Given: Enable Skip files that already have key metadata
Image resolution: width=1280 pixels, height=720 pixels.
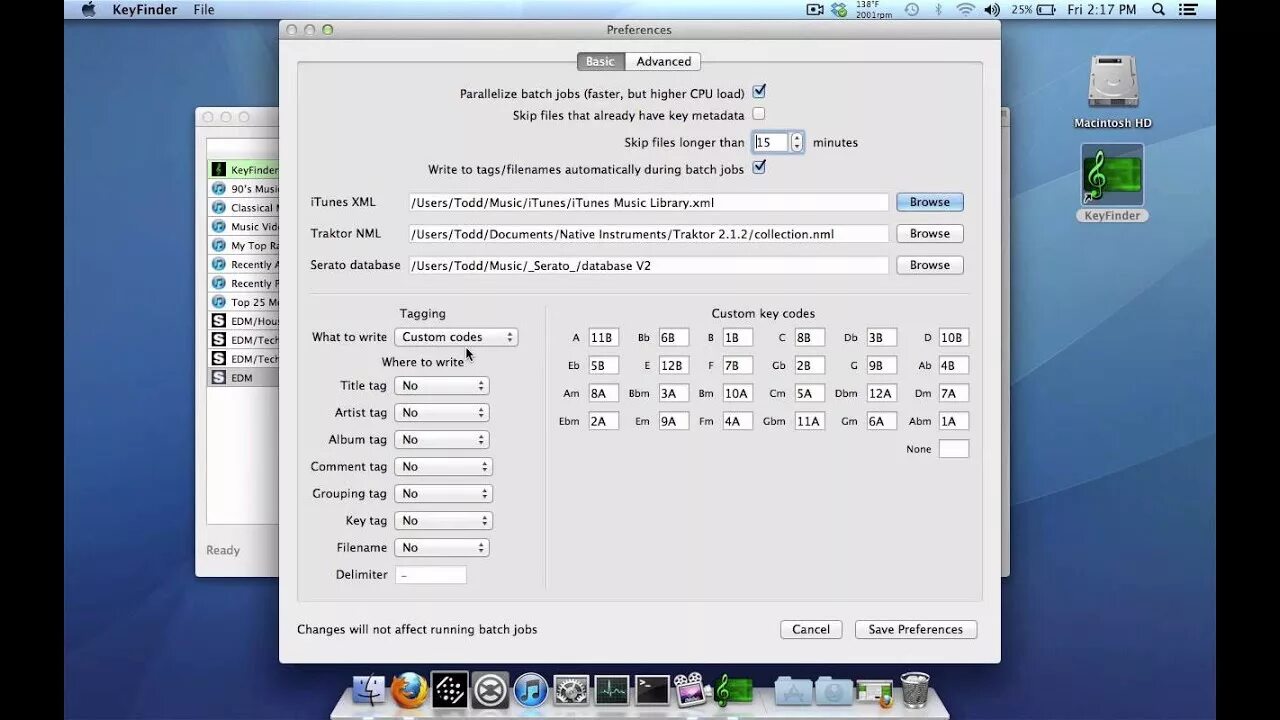Looking at the screenshot, I should pos(759,114).
